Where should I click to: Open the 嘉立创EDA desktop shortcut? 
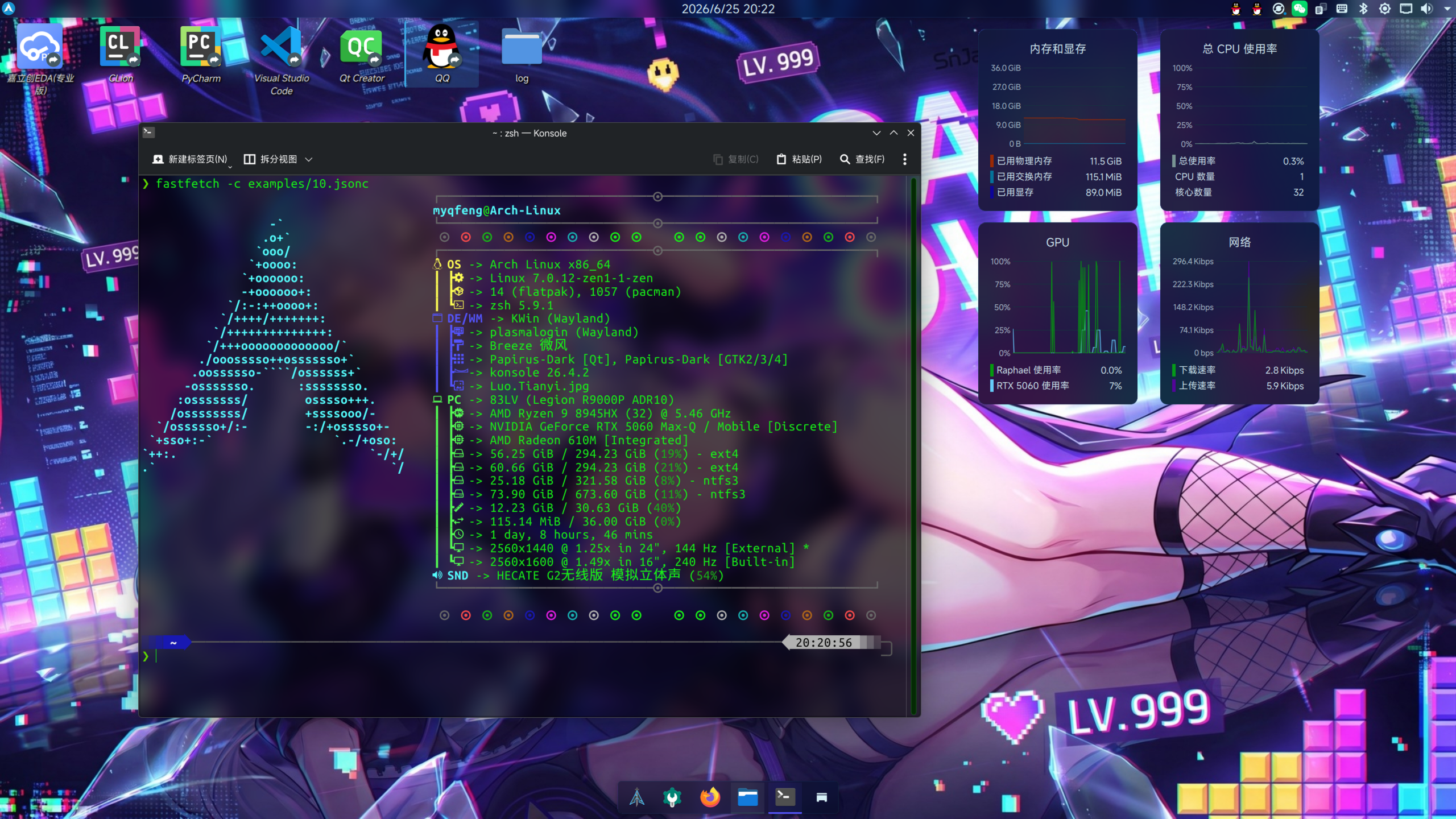pyautogui.click(x=40, y=59)
